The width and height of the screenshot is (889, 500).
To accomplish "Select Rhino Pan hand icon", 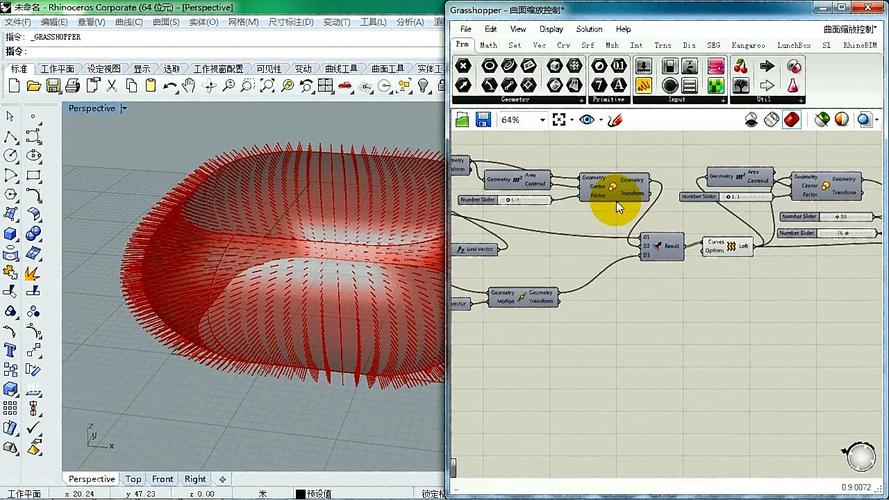I will [189, 86].
